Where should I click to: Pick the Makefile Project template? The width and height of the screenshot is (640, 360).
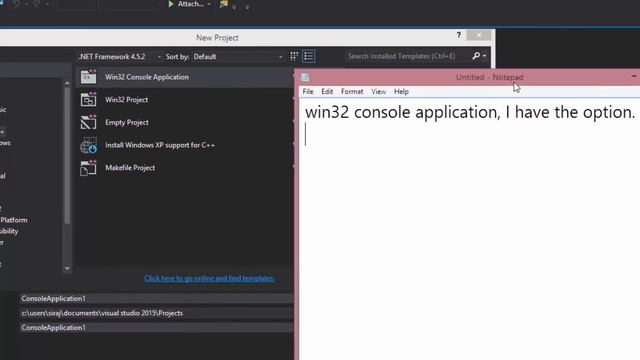click(x=184, y=168)
